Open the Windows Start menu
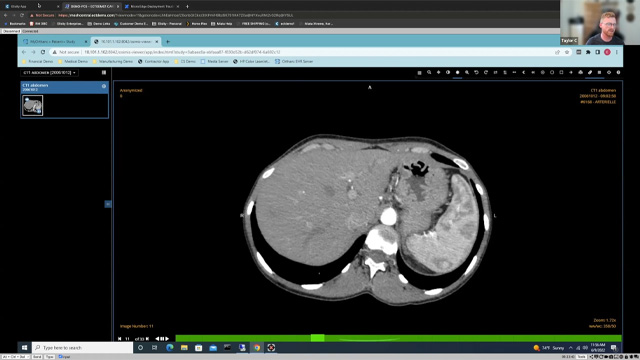 tap(24, 348)
